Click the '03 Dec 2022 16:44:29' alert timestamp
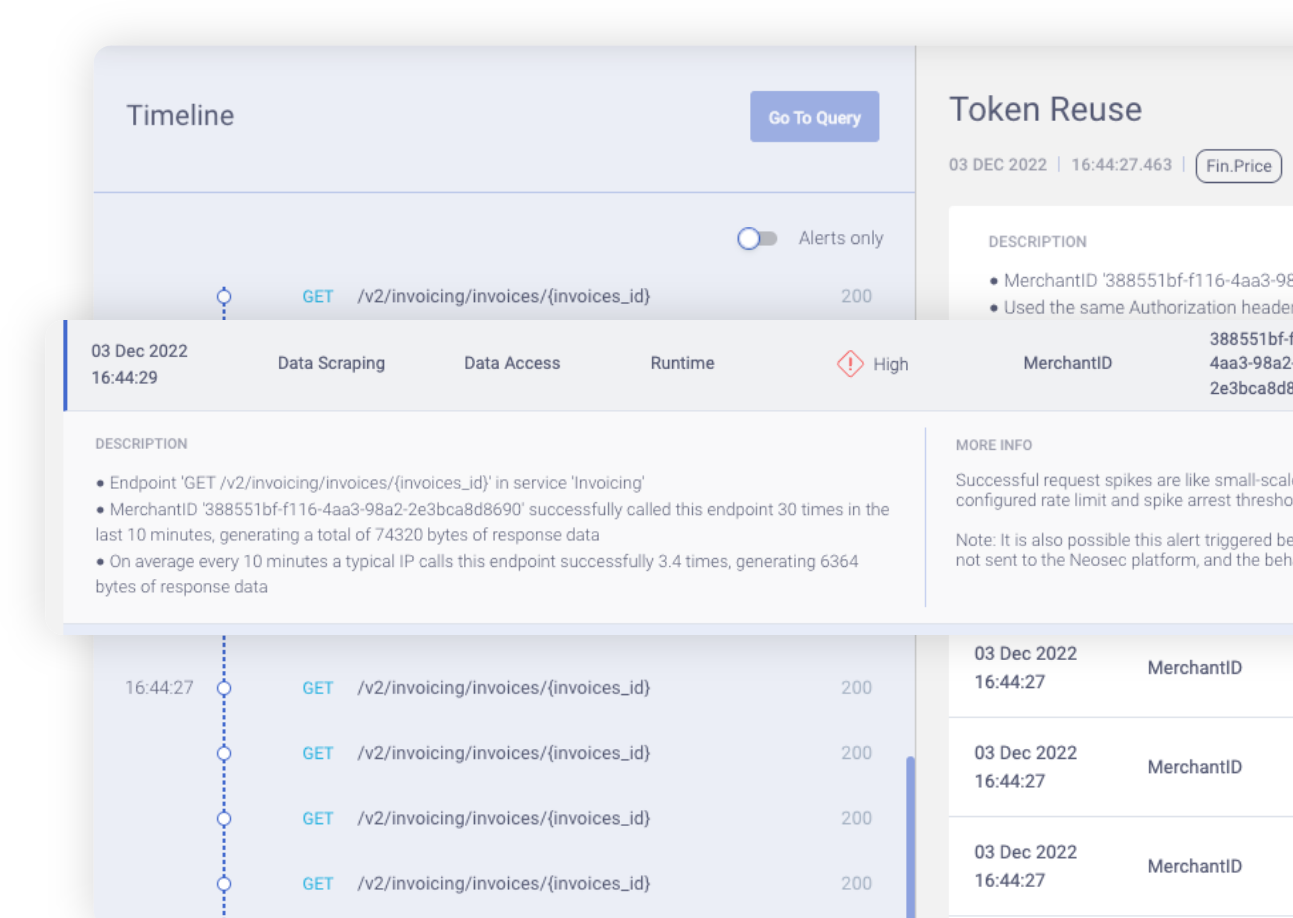Image resolution: width=1293 pixels, height=918 pixels. [x=139, y=364]
